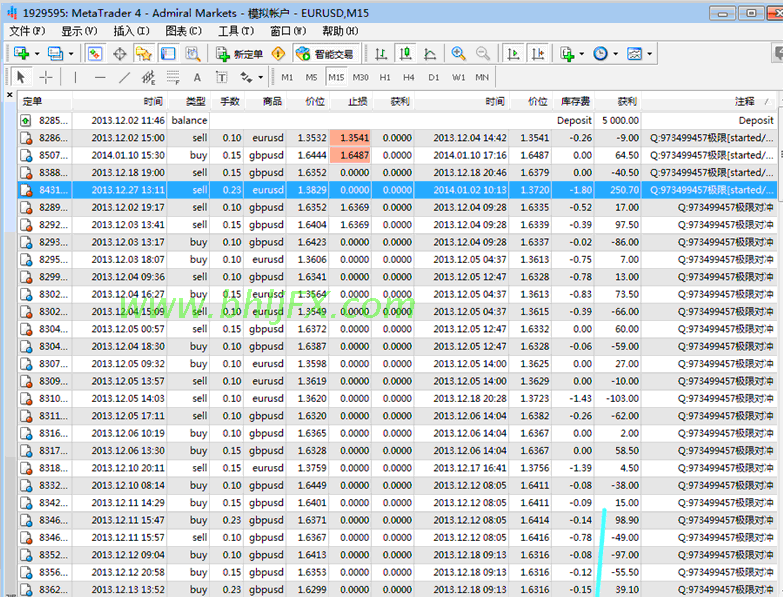Toggle chart shift icon

[538, 53]
